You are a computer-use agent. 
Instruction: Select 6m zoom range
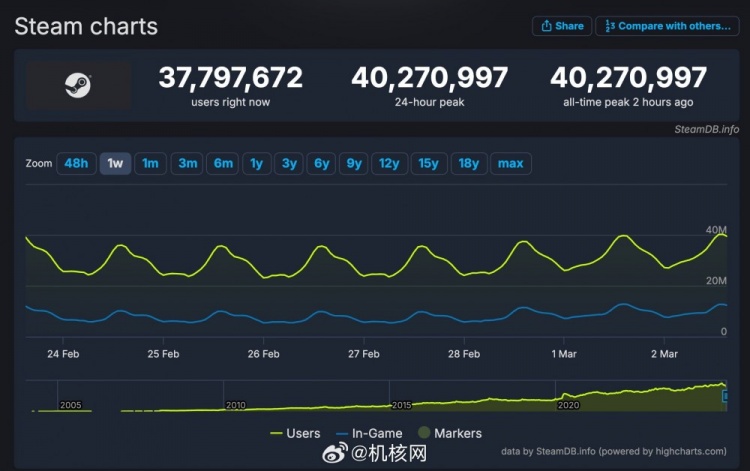(223, 164)
